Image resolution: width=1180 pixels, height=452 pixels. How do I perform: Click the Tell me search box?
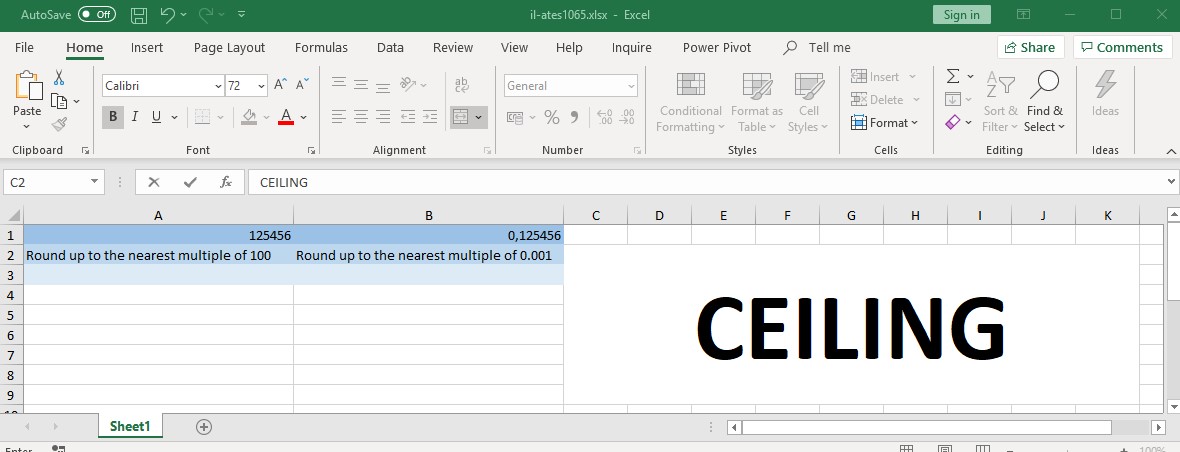click(x=818, y=47)
